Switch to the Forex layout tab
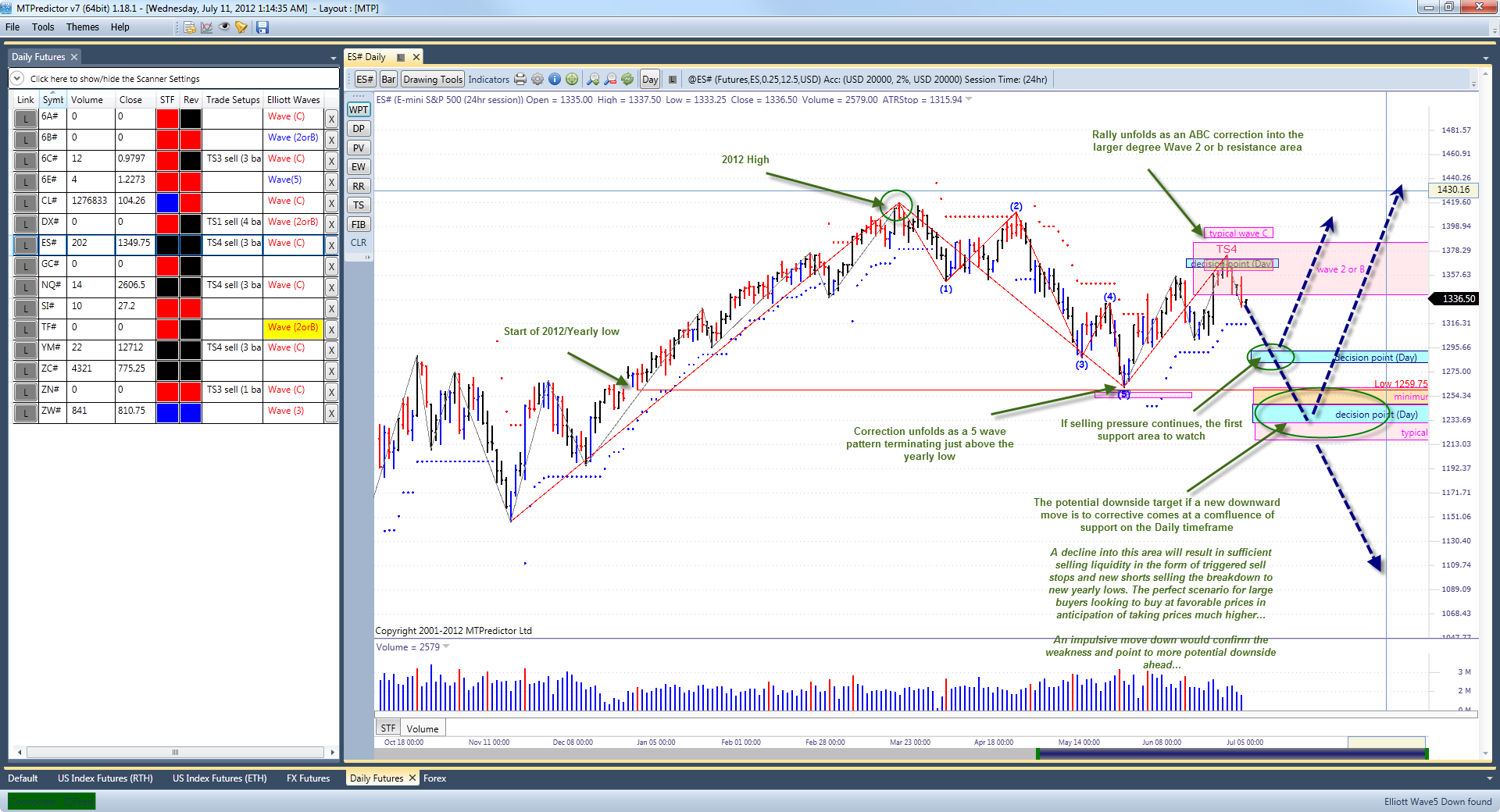 434,778
